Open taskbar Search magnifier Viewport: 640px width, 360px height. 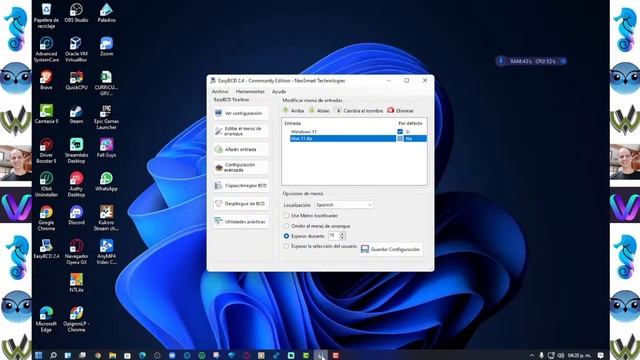click(x=53, y=356)
